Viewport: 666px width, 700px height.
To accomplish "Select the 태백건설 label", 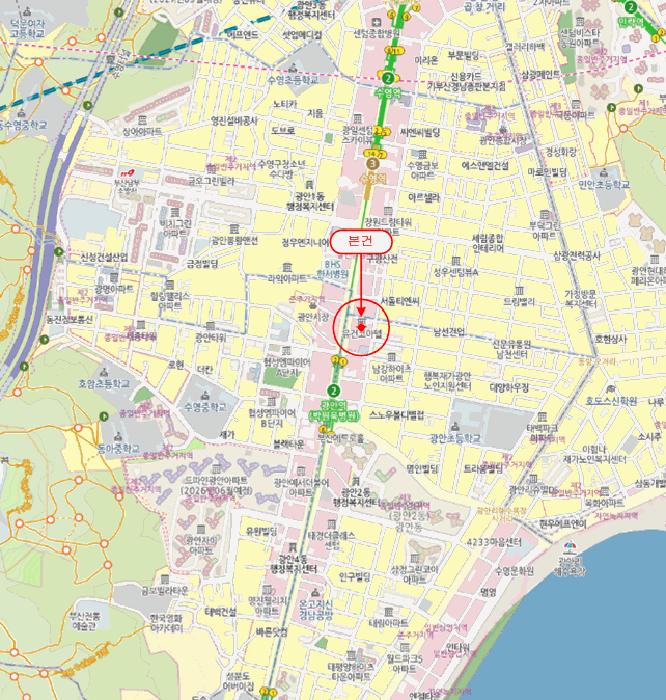I will click(x=220, y=612).
